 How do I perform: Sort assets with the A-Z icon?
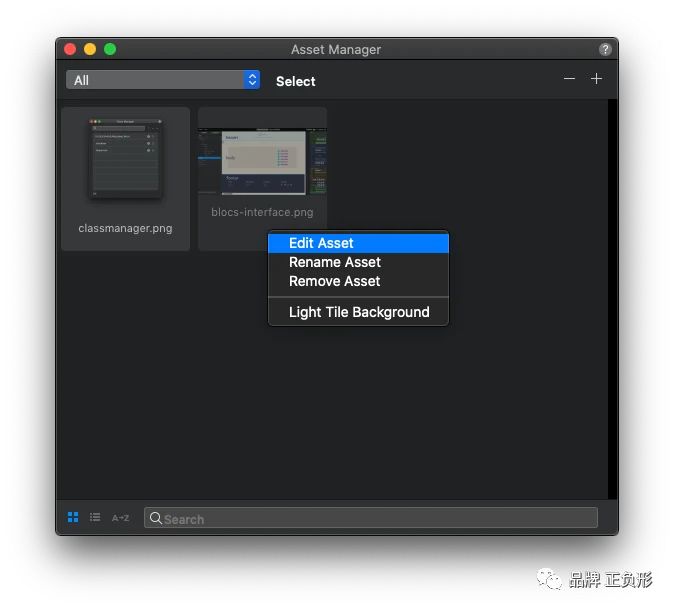(120, 518)
